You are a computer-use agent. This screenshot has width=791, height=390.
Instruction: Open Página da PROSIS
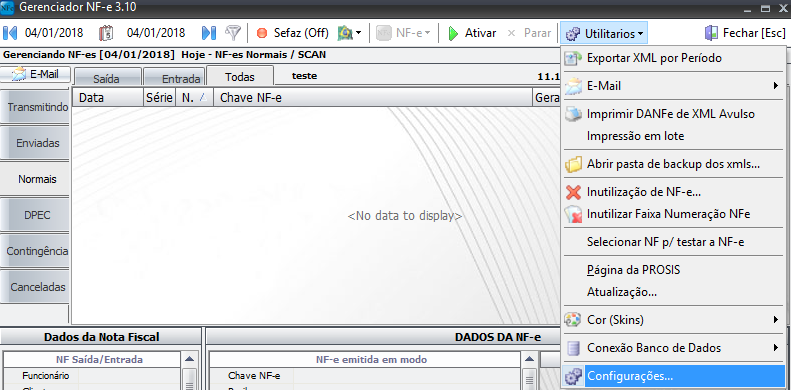pos(634,270)
